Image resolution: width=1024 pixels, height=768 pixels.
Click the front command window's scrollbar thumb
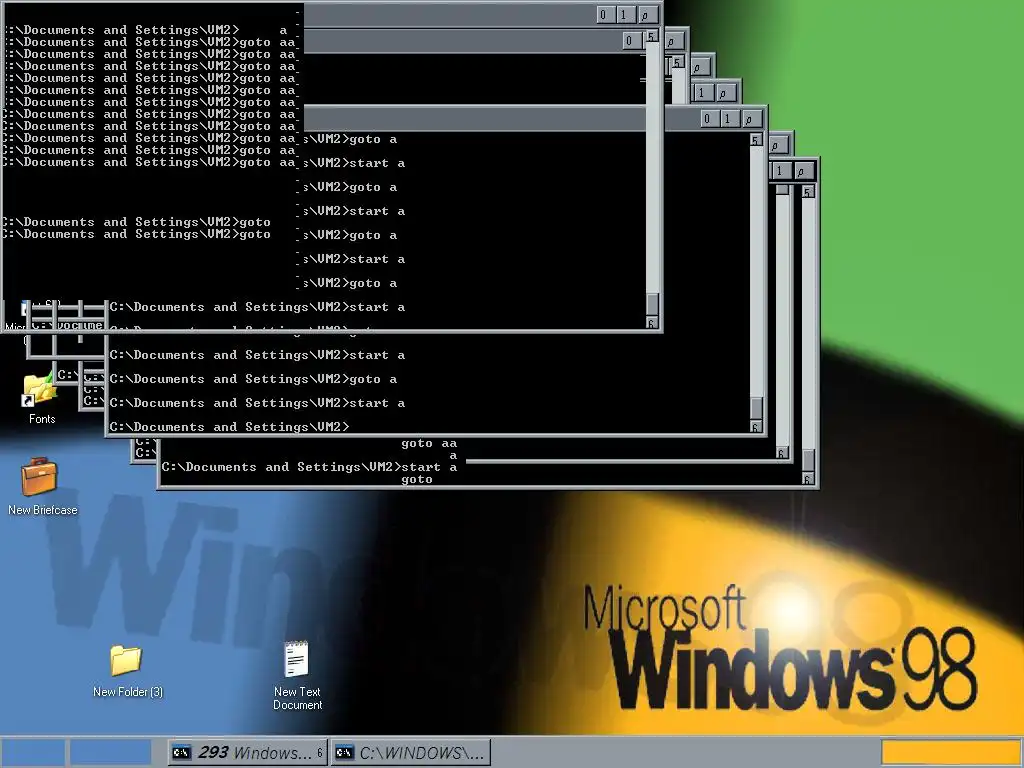click(x=652, y=304)
